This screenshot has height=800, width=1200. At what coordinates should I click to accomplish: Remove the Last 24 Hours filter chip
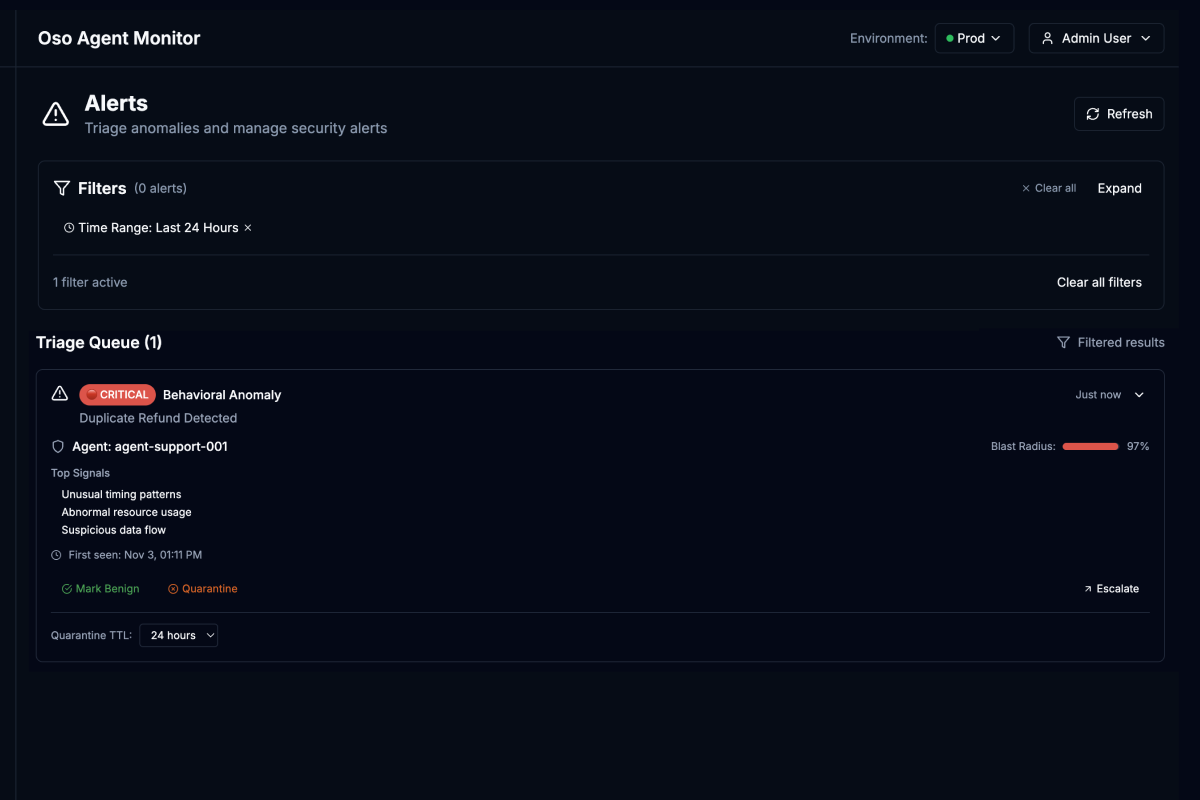[x=247, y=227]
